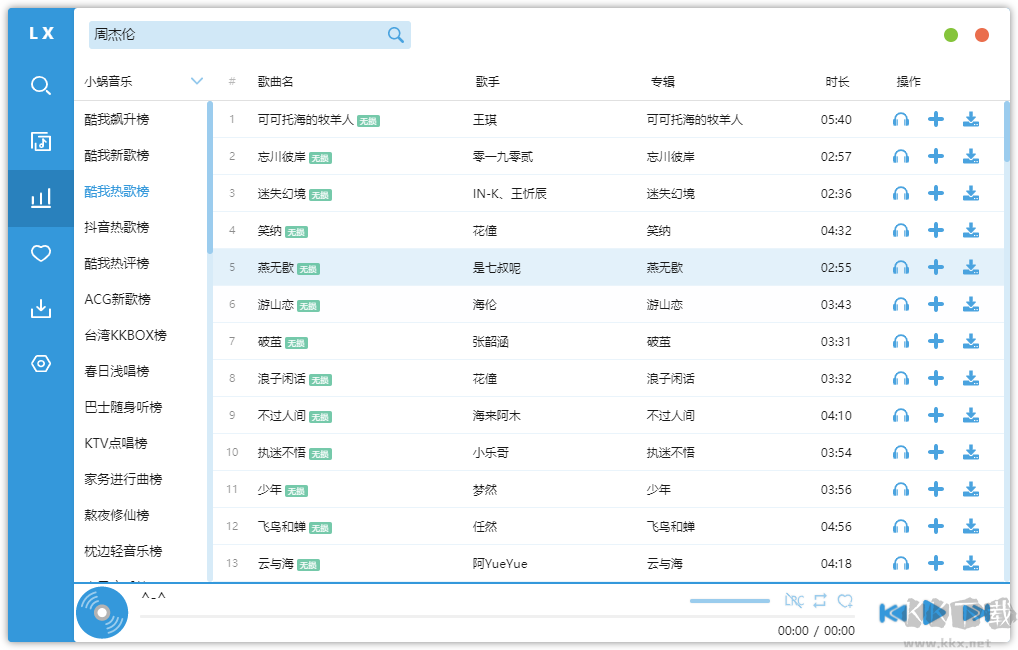Play 可可托海的牧羊人 with the headphone icon
1018x650 pixels.
900,119
